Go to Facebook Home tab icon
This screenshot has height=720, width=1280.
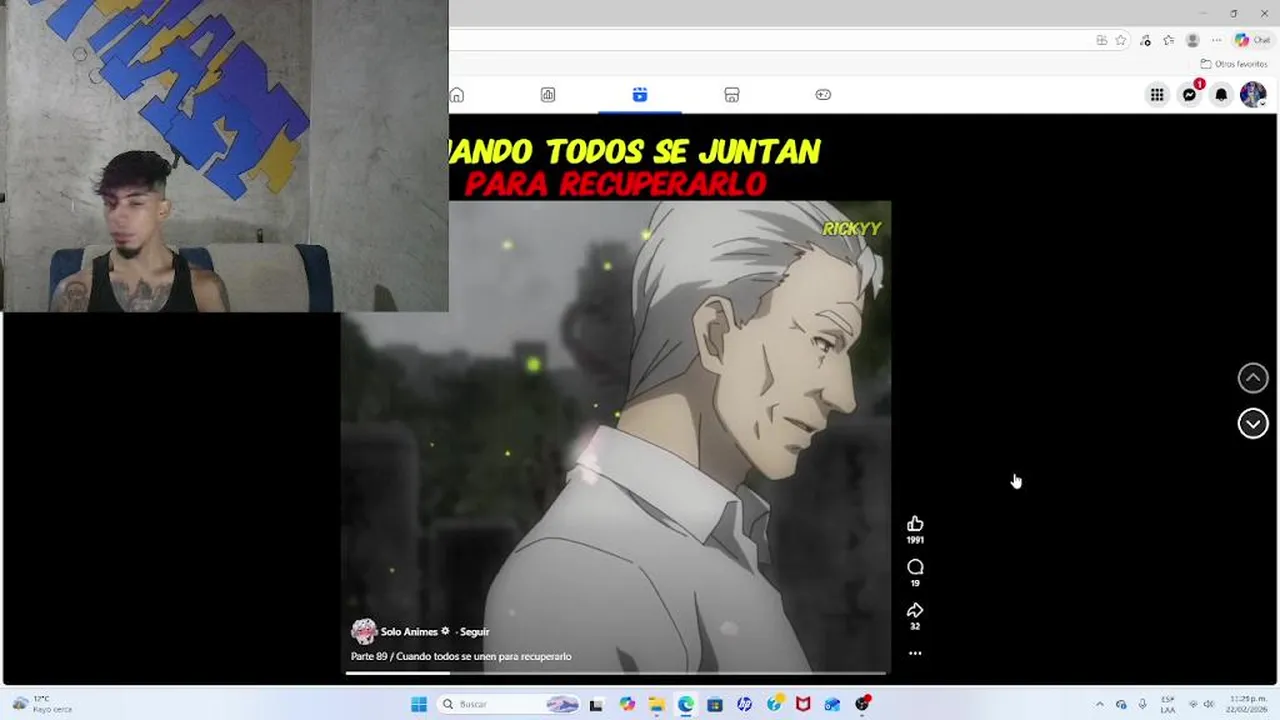(457, 95)
